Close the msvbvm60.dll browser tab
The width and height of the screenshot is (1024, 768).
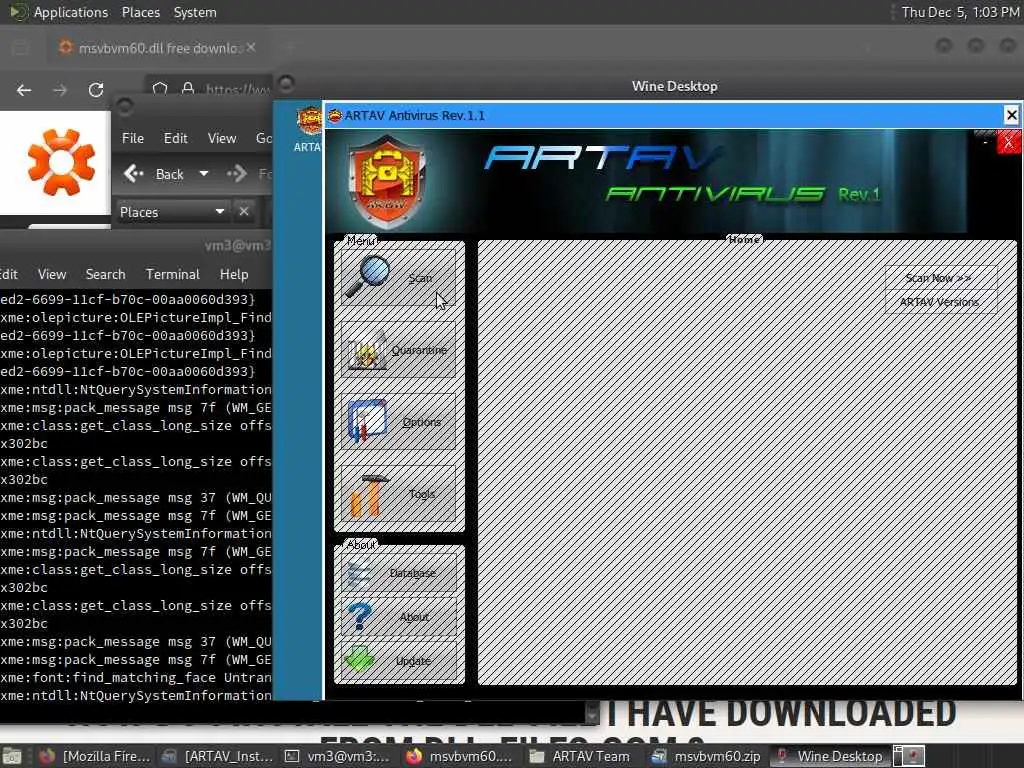[251, 48]
